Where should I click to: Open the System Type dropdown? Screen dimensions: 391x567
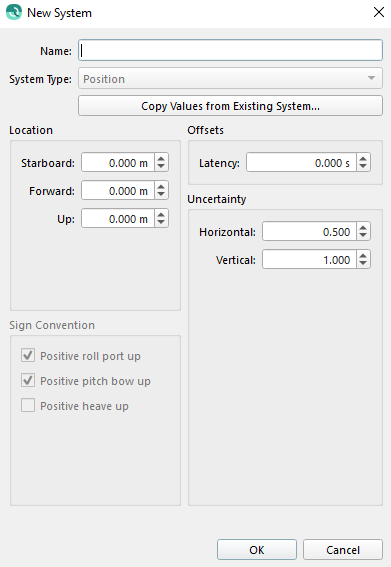pyautogui.click(x=230, y=78)
